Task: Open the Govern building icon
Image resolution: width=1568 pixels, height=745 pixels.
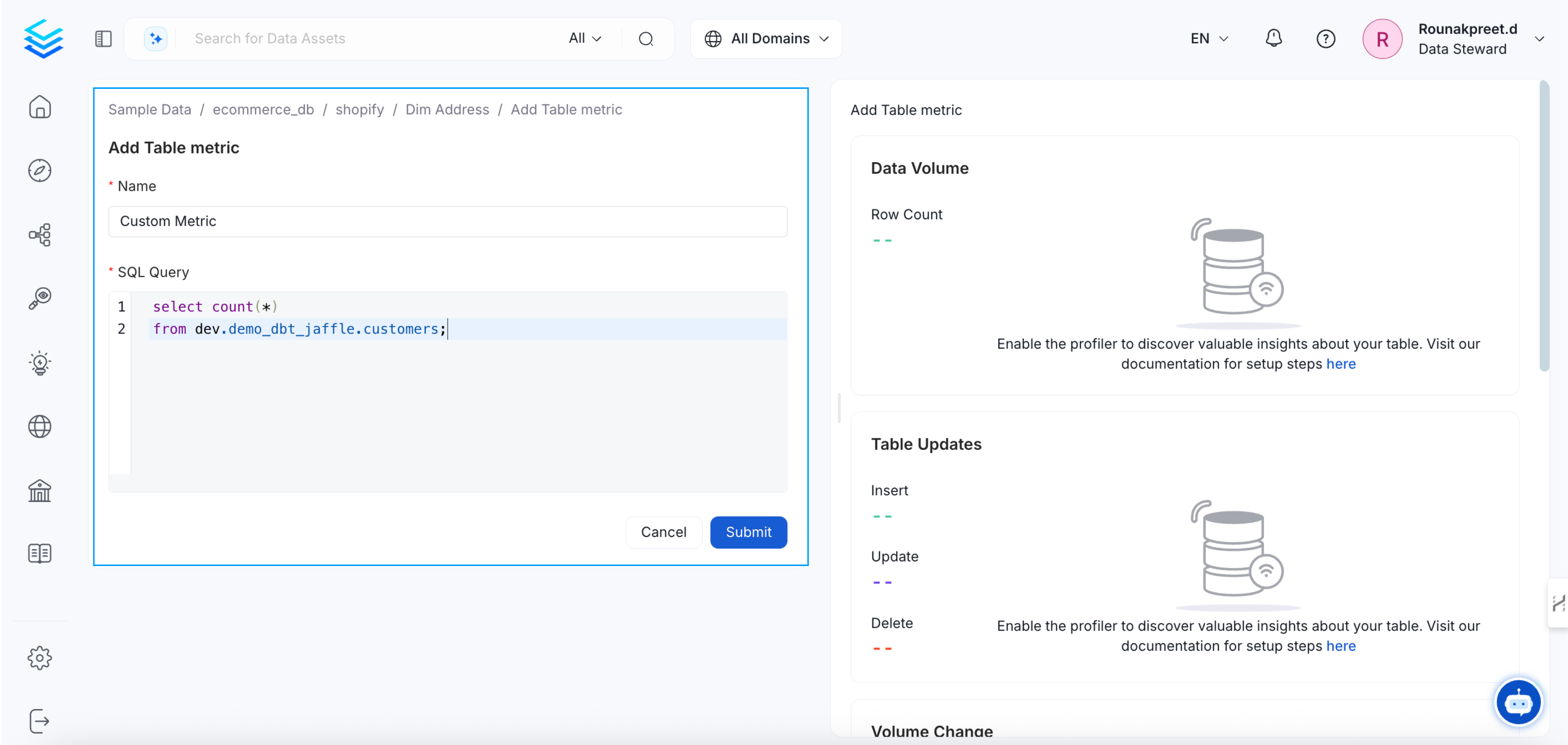Action: click(40, 490)
